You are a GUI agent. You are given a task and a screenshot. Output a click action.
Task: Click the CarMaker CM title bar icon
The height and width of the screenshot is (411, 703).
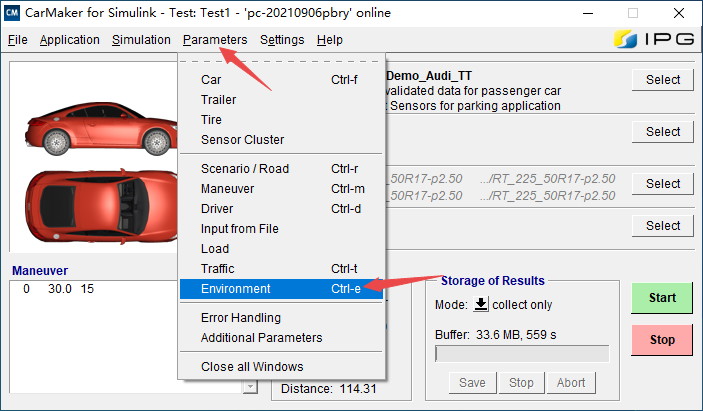pyautogui.click(x=12, y=13)
